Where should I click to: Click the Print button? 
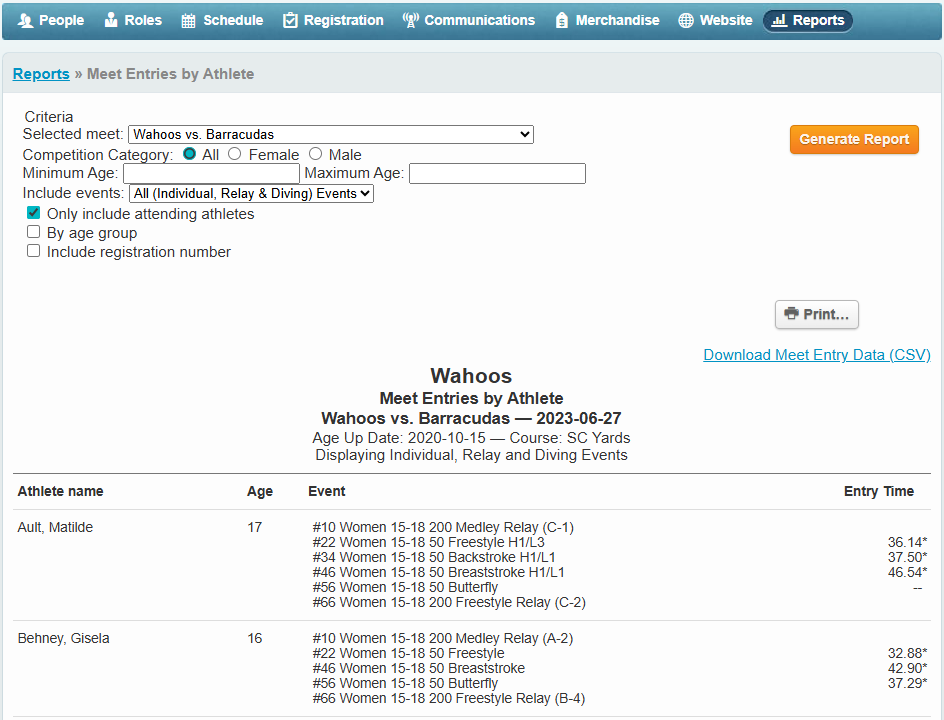click(x=816, y=314)
